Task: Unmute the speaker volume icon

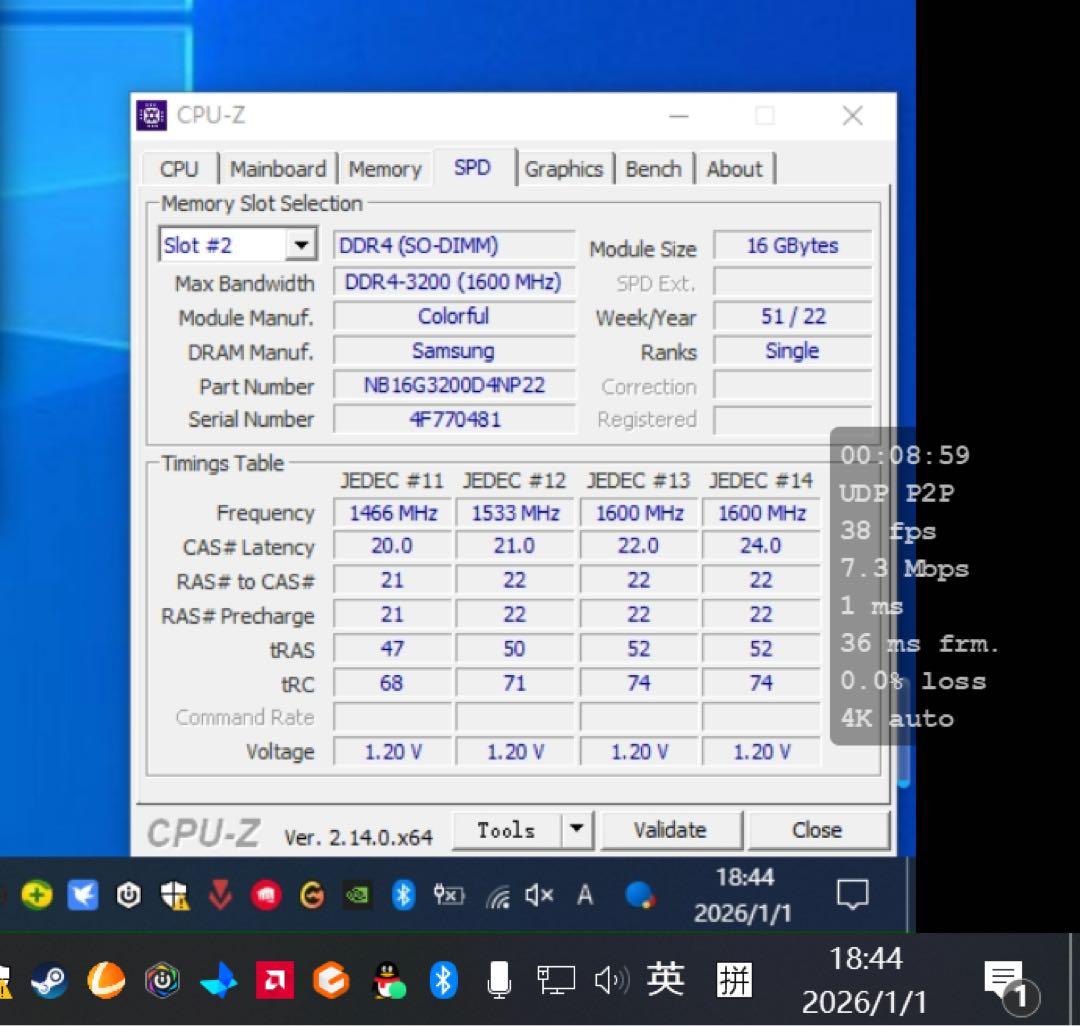Action: click(x=538, y=895)
